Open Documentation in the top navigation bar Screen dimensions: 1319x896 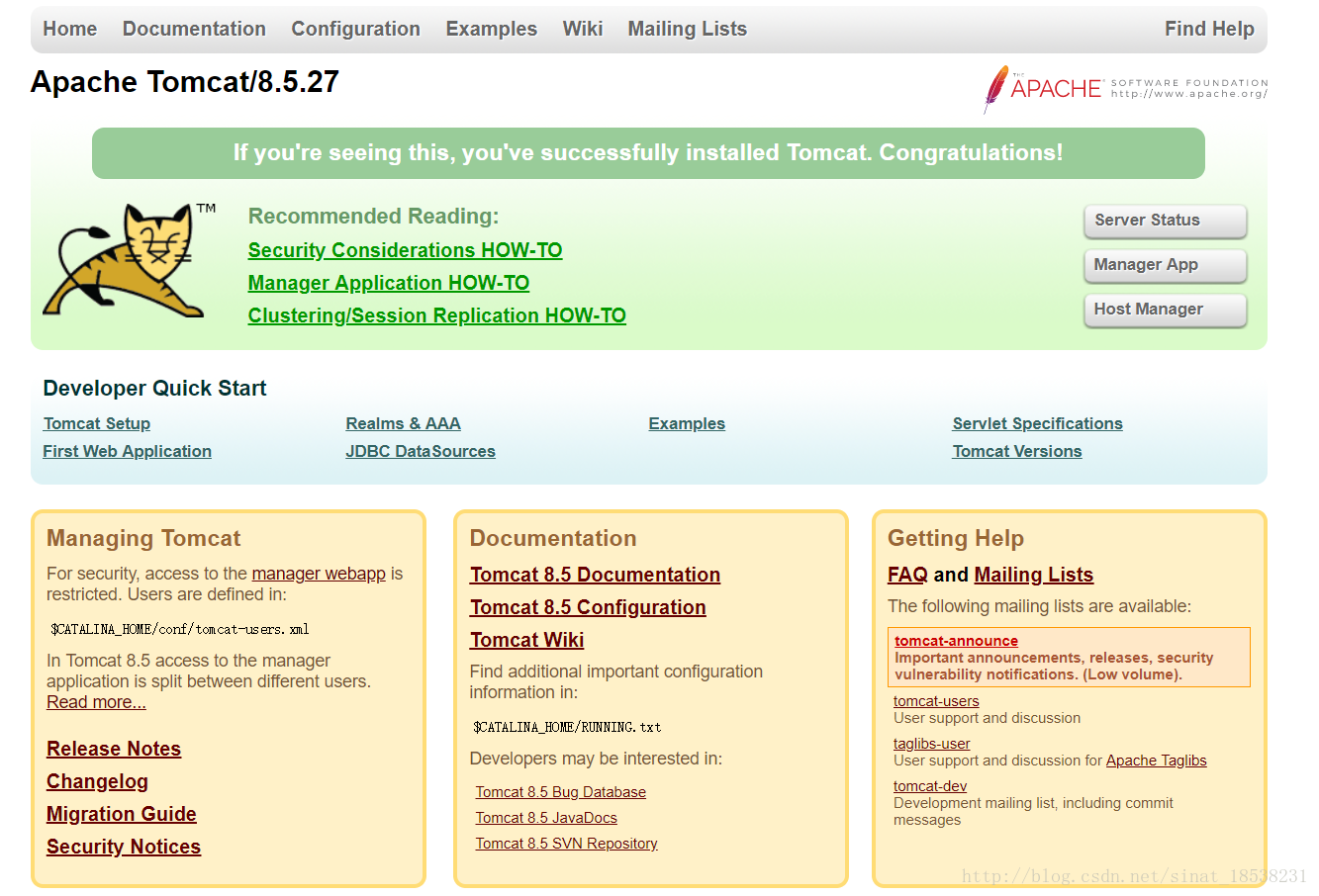(x=194, y=29)
